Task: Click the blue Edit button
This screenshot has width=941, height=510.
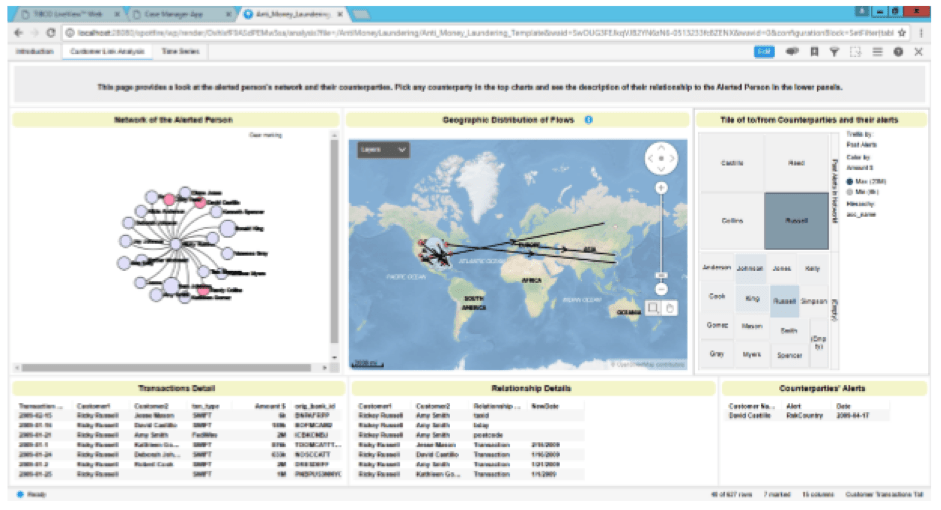Action: click(764, 52)
